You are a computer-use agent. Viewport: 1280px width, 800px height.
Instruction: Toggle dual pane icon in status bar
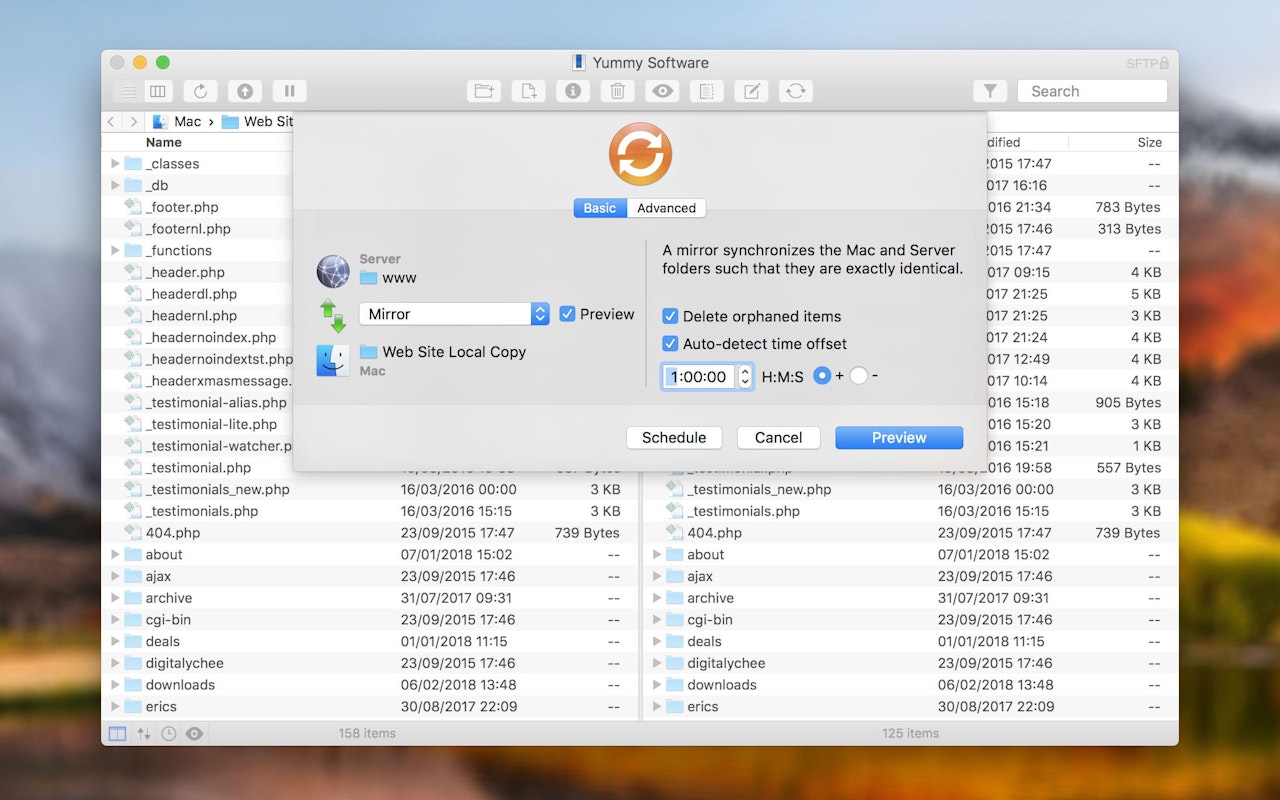[x=118, y=733]
